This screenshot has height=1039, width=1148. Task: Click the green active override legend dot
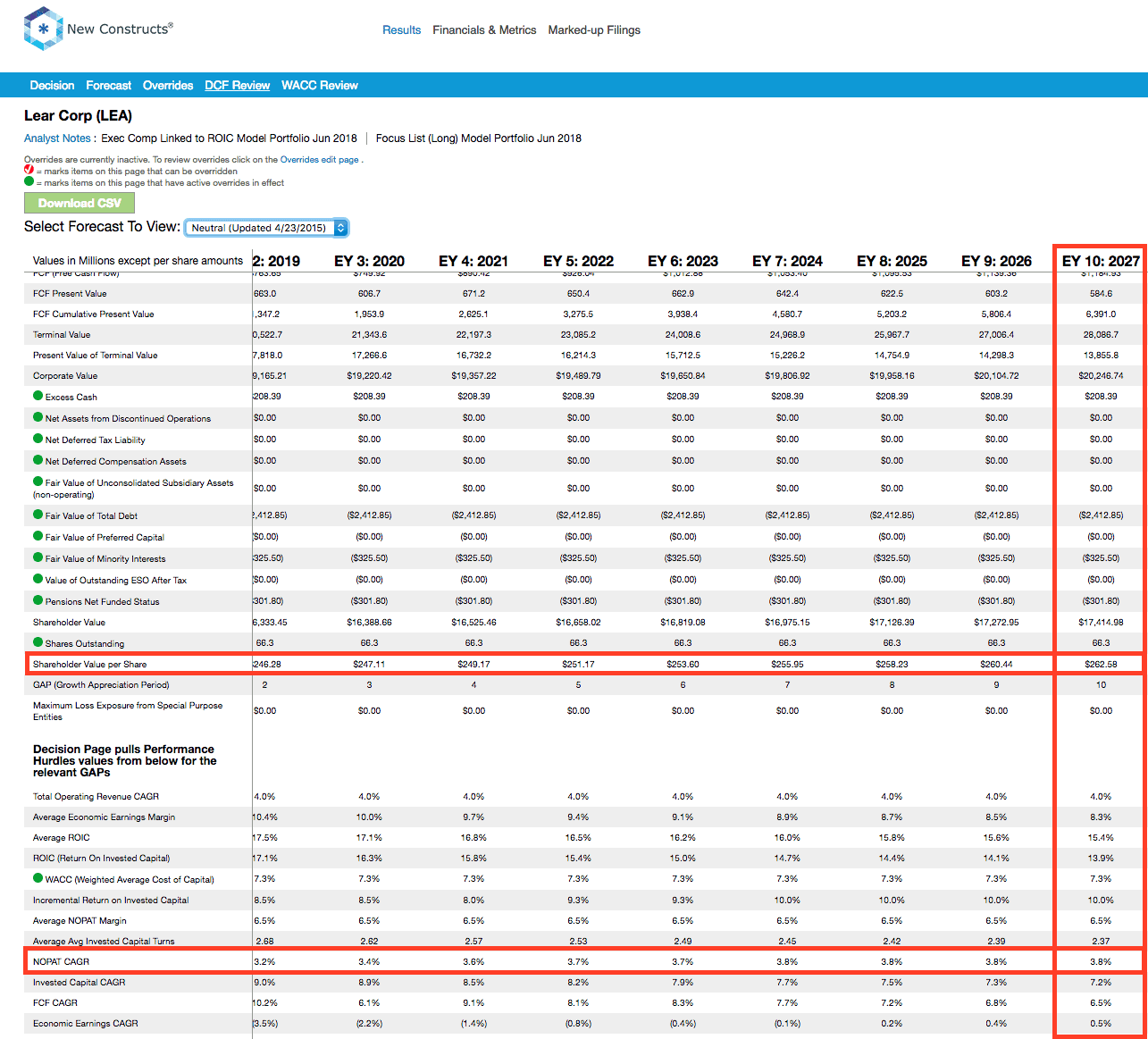click(x=29, y=181)
